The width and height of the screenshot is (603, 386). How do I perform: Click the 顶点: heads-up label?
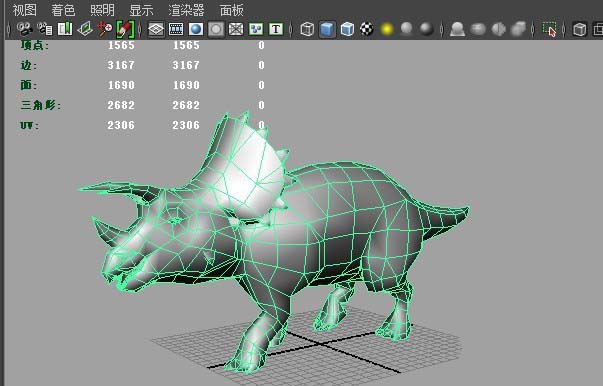coord(35,45)
